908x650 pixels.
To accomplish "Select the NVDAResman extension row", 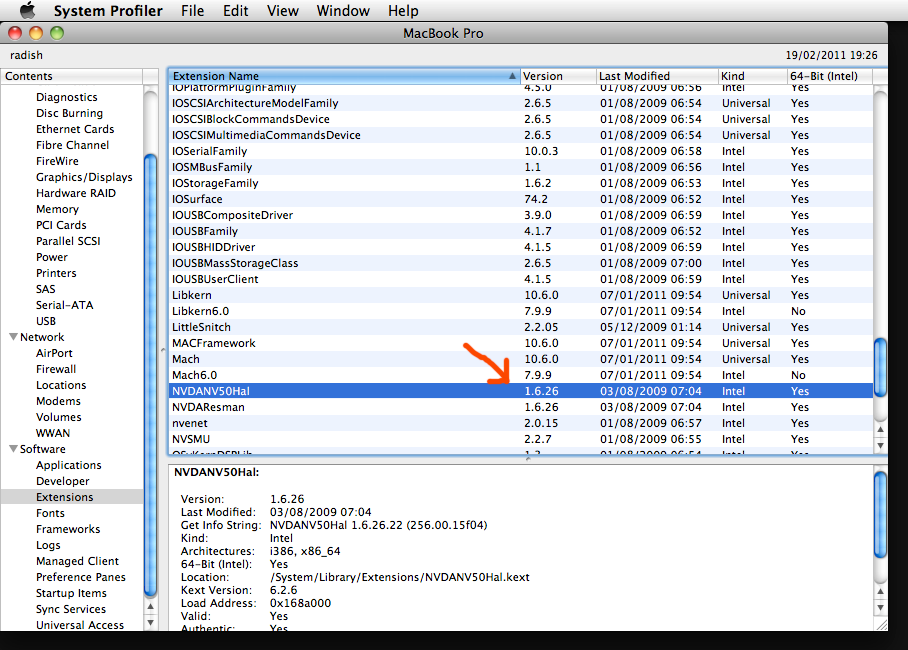I will pos(521,407).
